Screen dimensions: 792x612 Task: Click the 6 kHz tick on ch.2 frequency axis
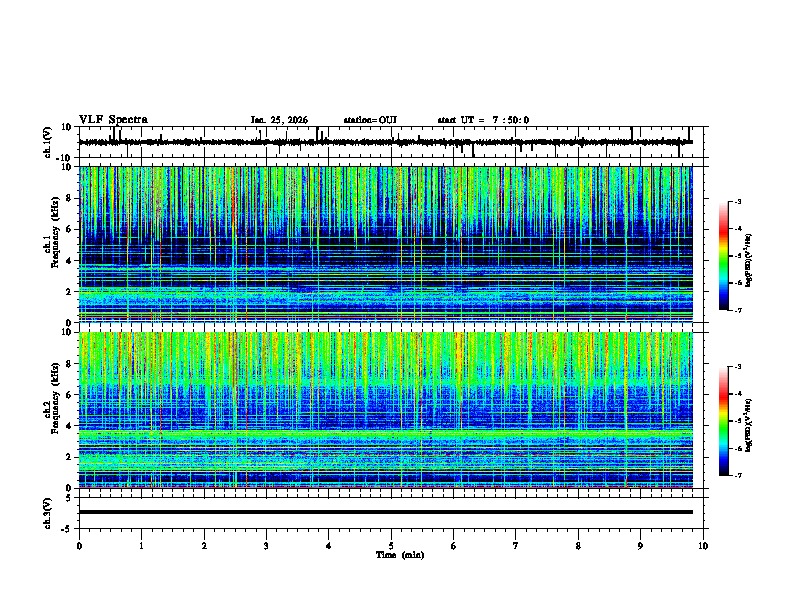[x=70, y=395]
